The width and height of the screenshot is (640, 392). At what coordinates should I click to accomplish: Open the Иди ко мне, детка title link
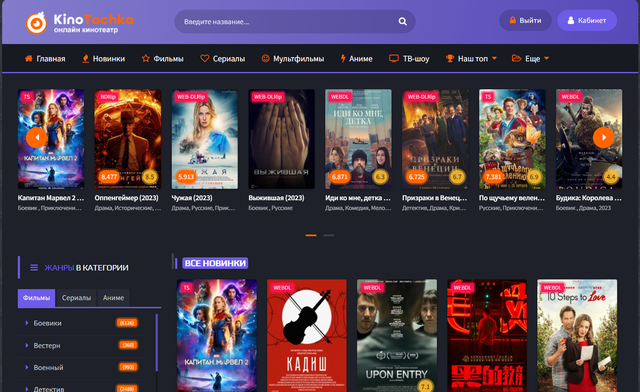[x=358, y=198]
